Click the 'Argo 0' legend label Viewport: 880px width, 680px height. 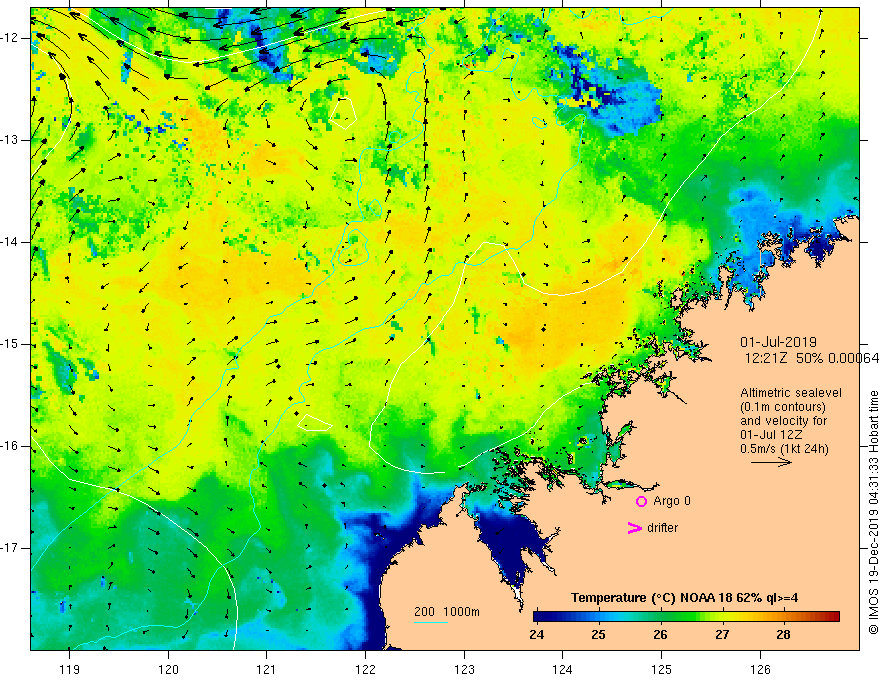672,501
